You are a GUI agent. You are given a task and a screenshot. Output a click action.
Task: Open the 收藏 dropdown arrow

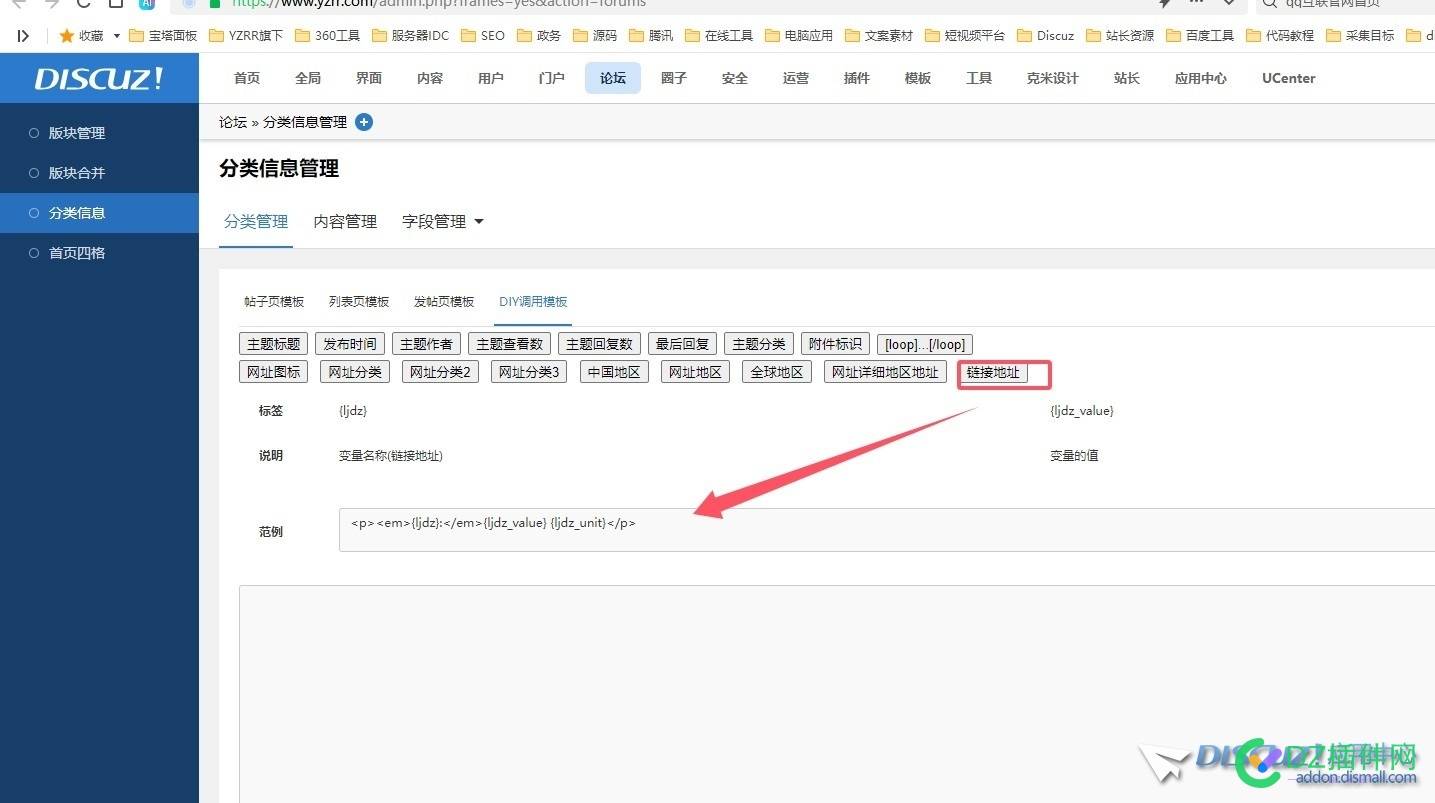pos(114,35)
